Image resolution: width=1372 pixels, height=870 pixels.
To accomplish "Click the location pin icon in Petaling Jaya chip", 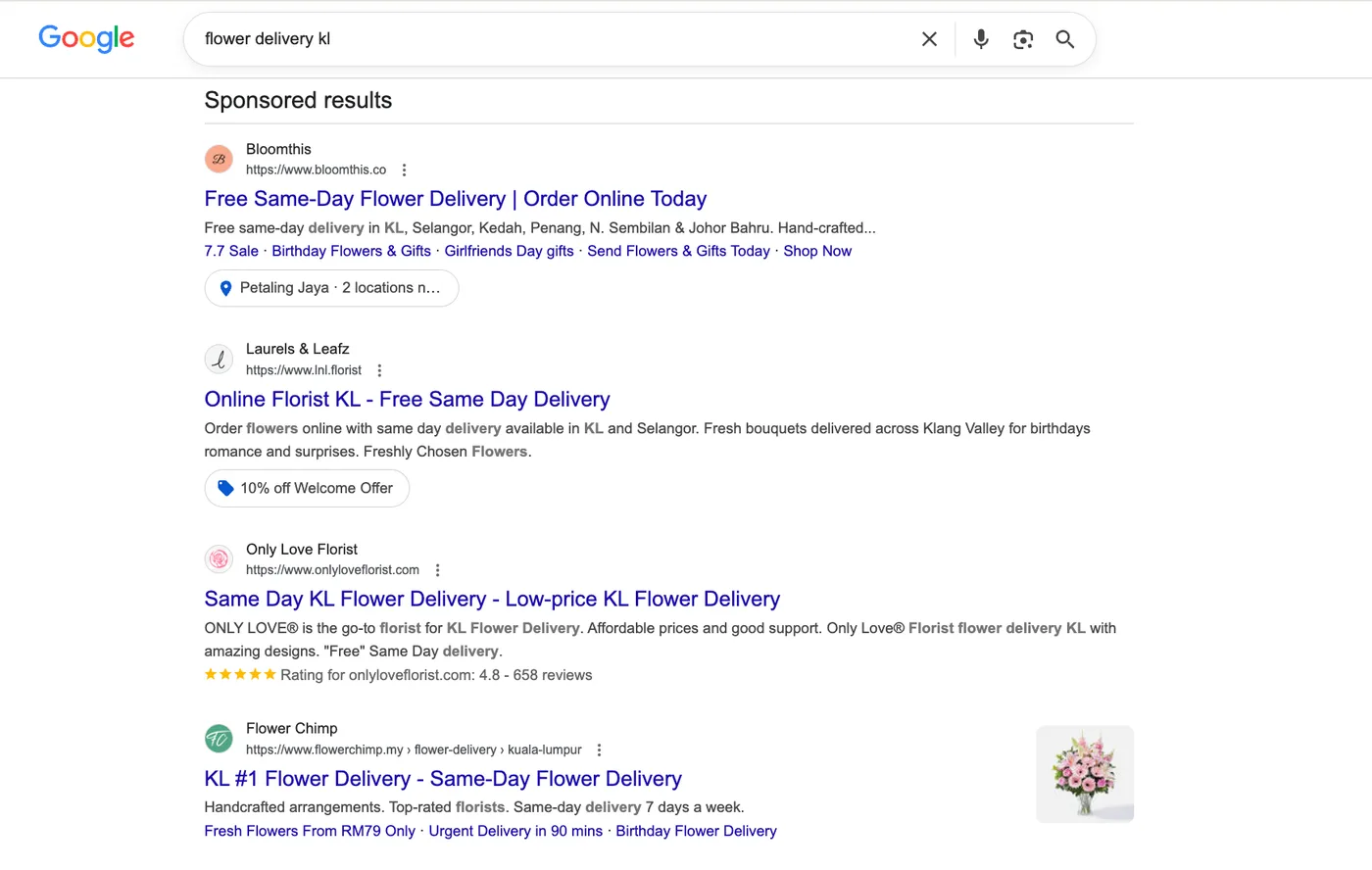I will pos(225,288).
